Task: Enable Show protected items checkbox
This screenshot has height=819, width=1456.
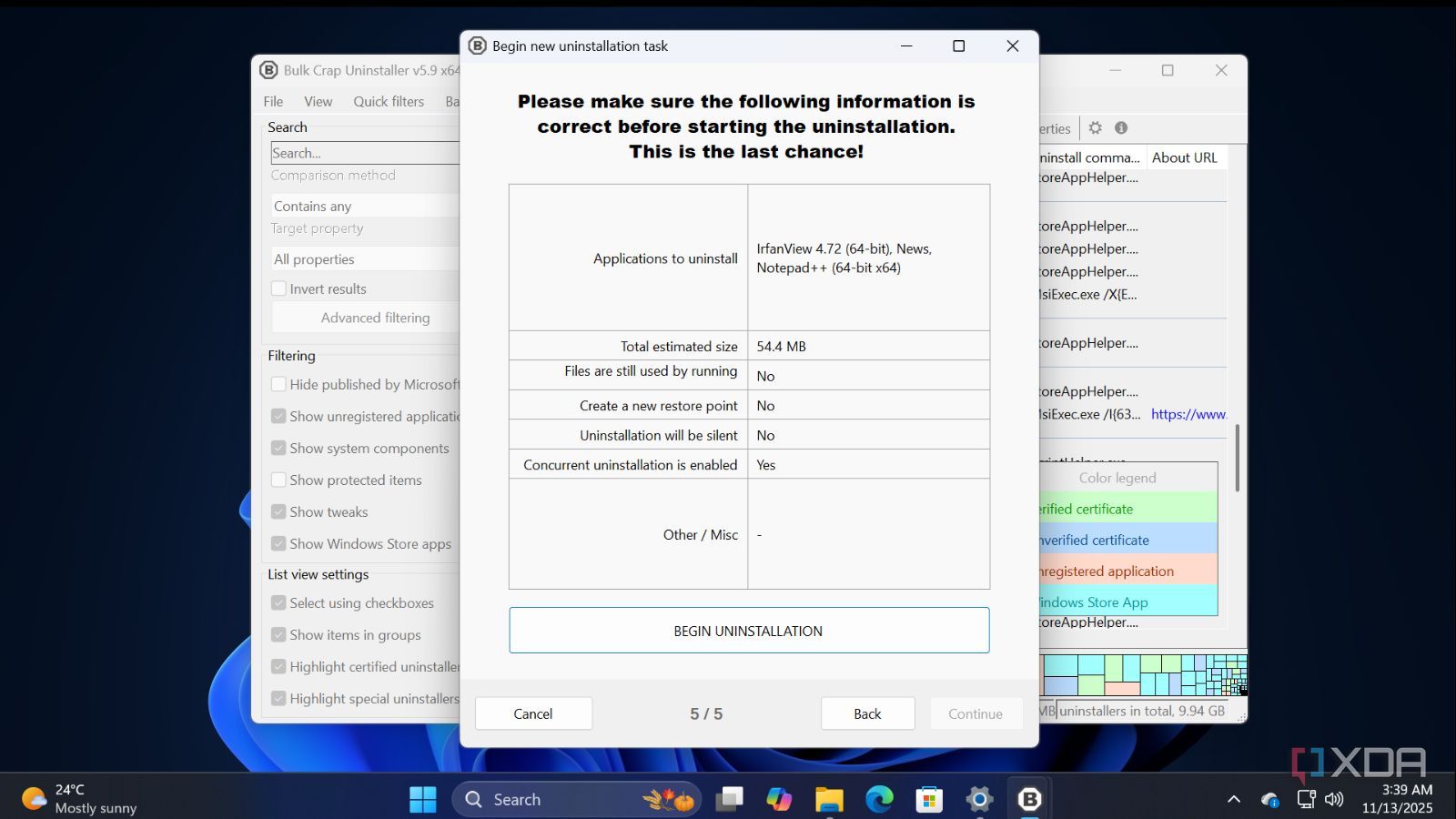Action: point(279,480)
